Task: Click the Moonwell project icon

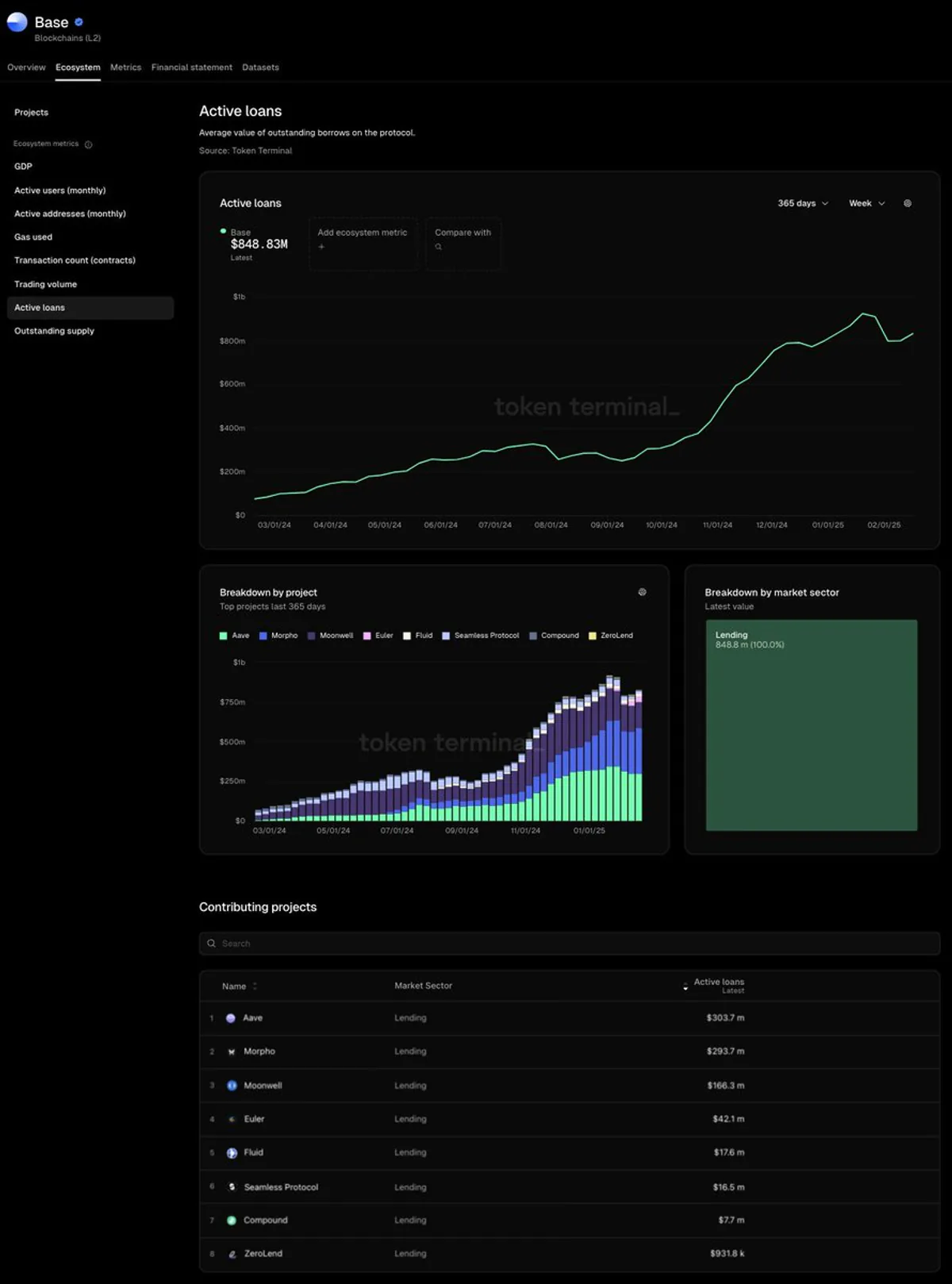Action: pos(232,1086)
